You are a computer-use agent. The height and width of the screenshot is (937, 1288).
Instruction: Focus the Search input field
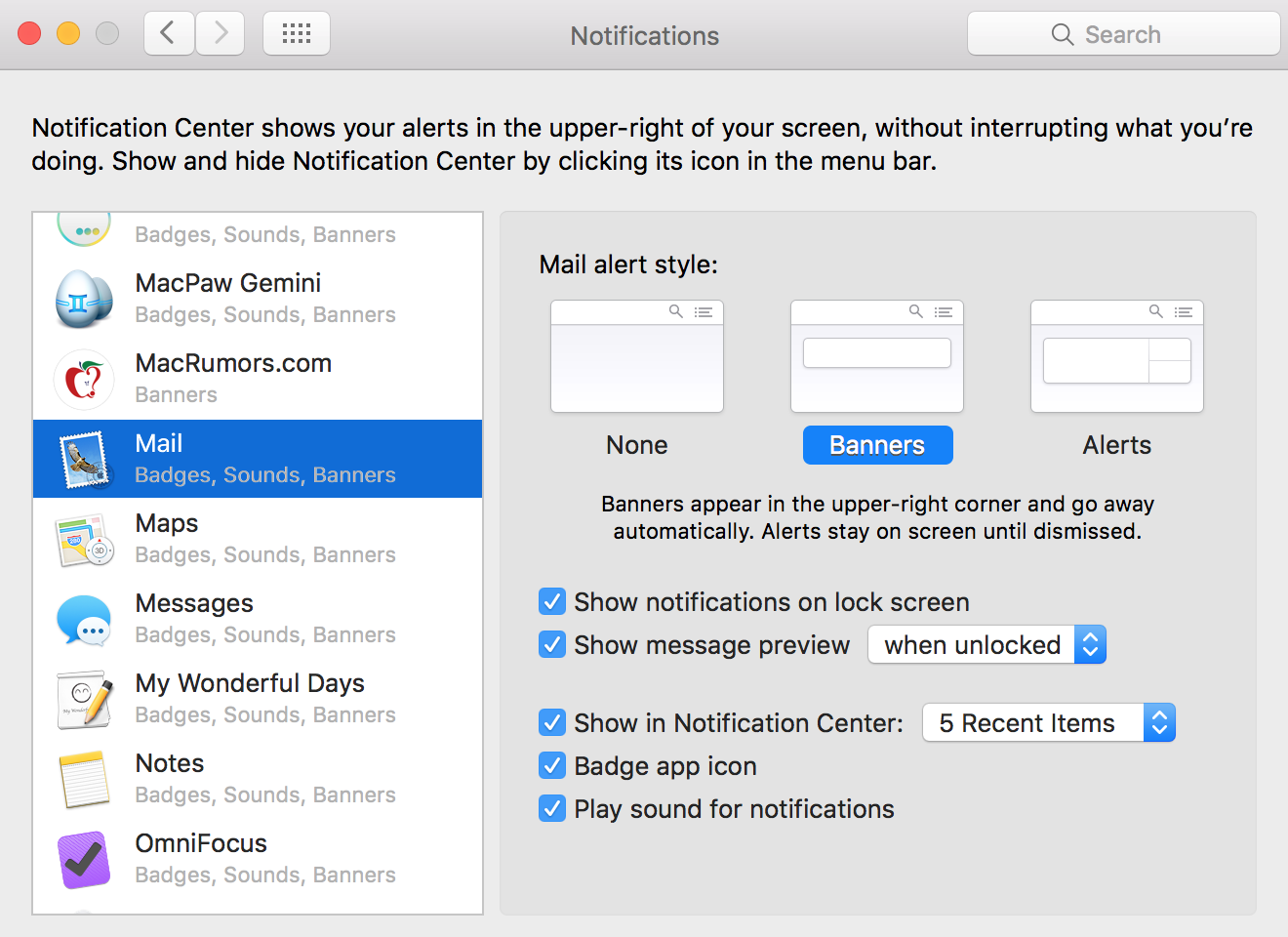[1124, 34]
